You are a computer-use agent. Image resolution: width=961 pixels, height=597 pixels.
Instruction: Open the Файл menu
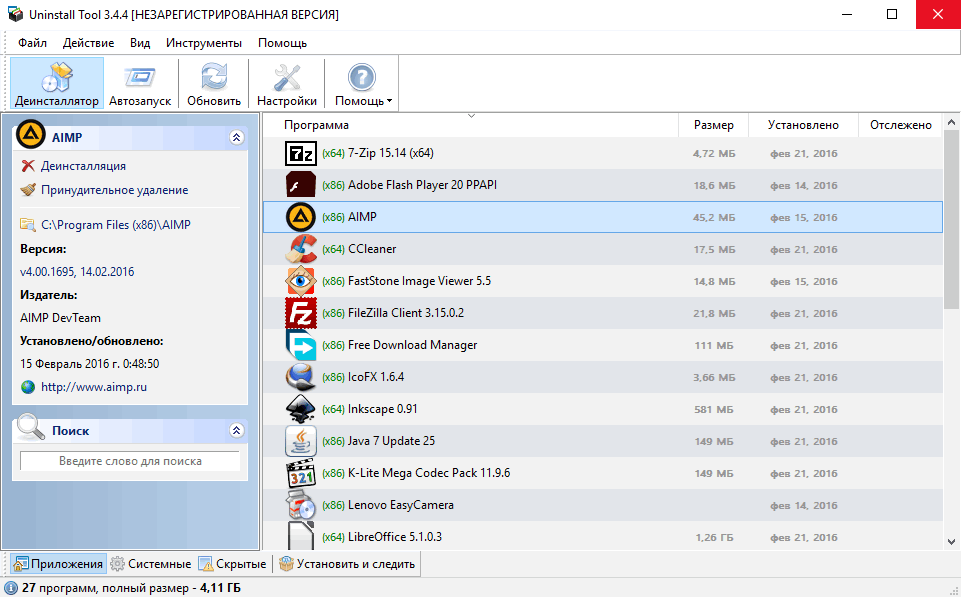tap(32, 43)
